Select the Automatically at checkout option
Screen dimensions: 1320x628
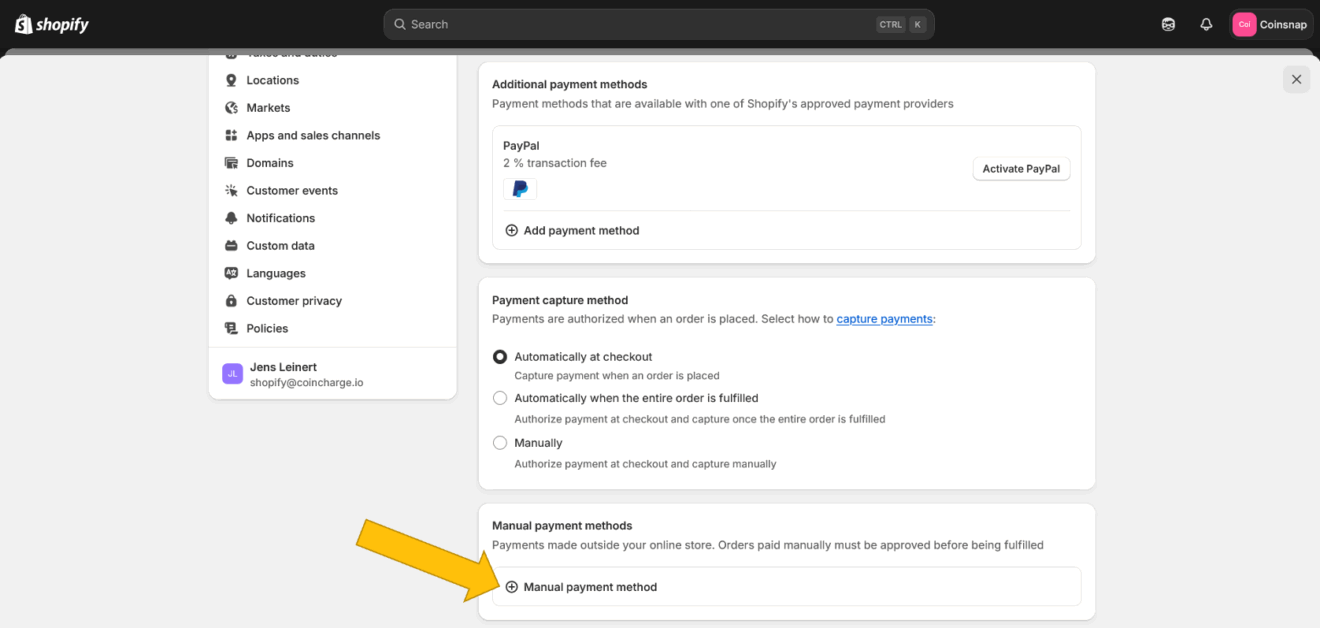click(500, 357)
